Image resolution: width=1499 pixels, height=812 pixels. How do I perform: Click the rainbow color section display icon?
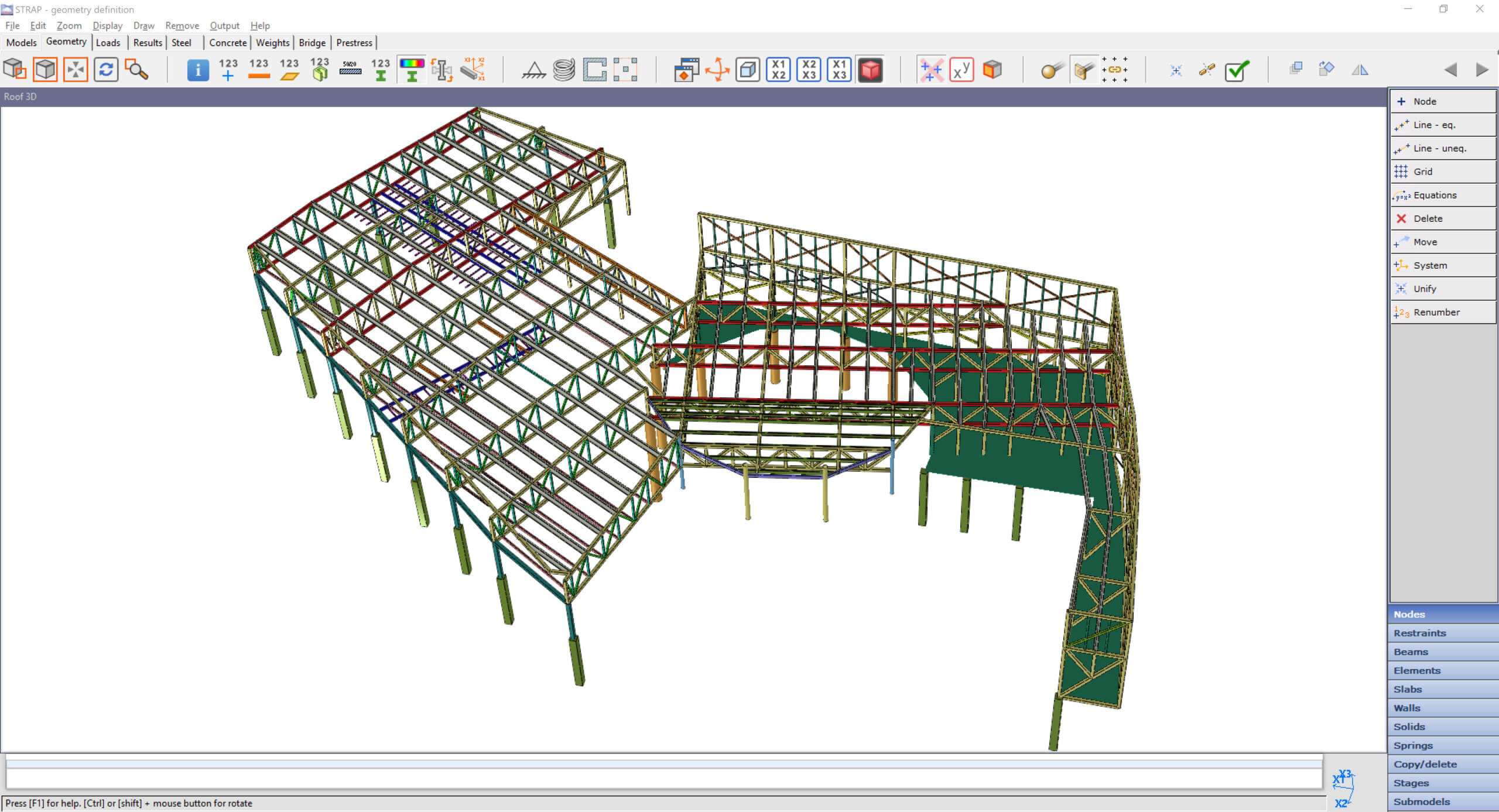411,70
